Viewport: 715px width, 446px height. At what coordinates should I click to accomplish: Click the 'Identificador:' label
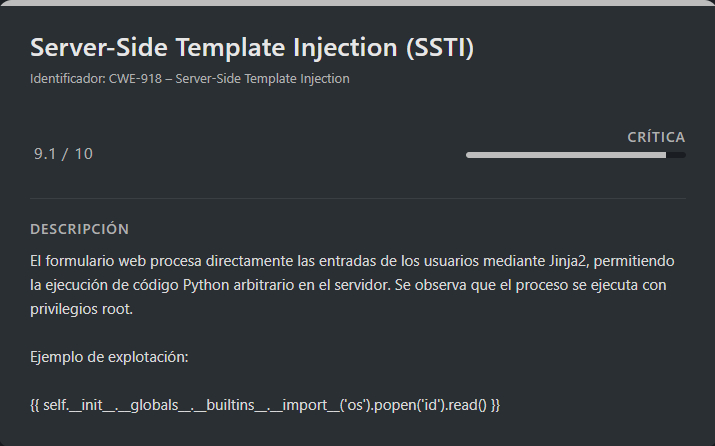[x=67, y=78]
